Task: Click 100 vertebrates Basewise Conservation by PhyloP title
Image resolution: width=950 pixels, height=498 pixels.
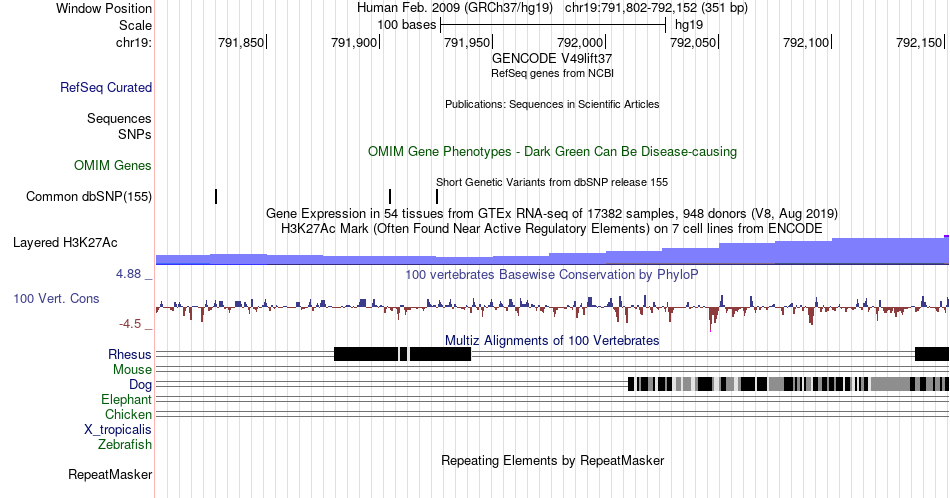Action: coord(552,274)
